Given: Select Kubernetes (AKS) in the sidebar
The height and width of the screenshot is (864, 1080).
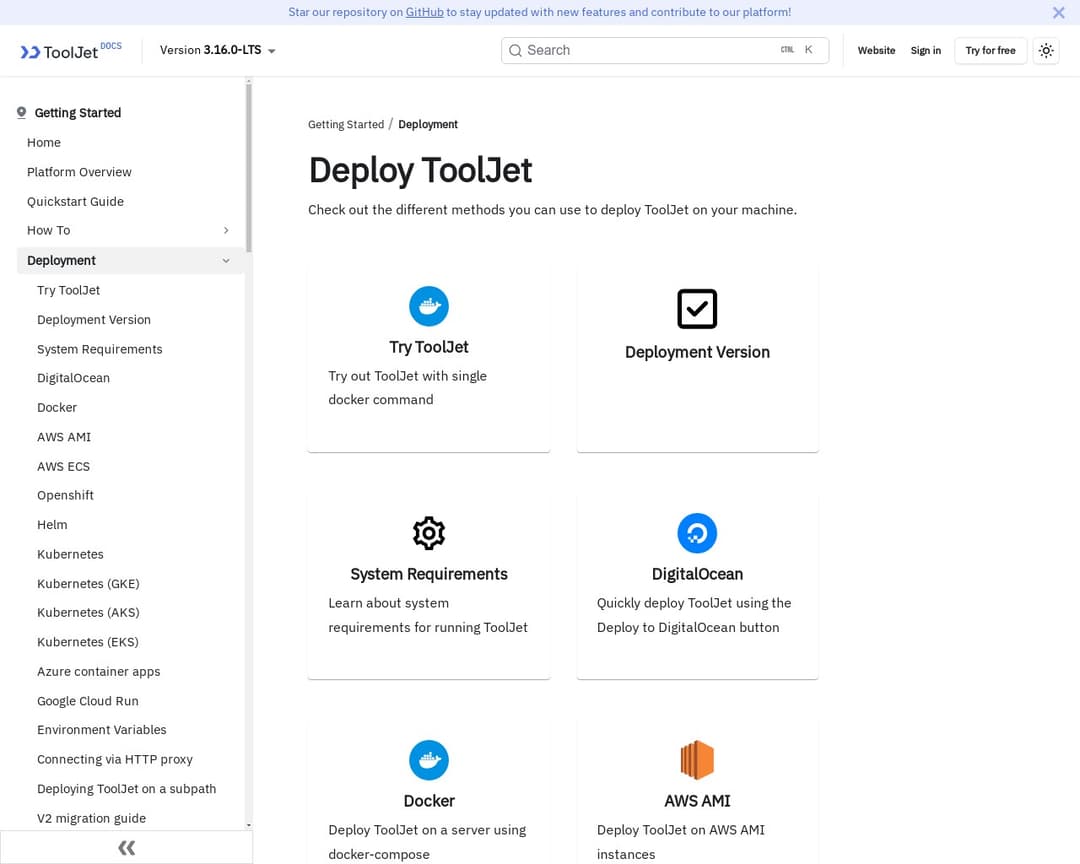Looking at the screenshot, I should pyautogui.click(x=88, y=613).
